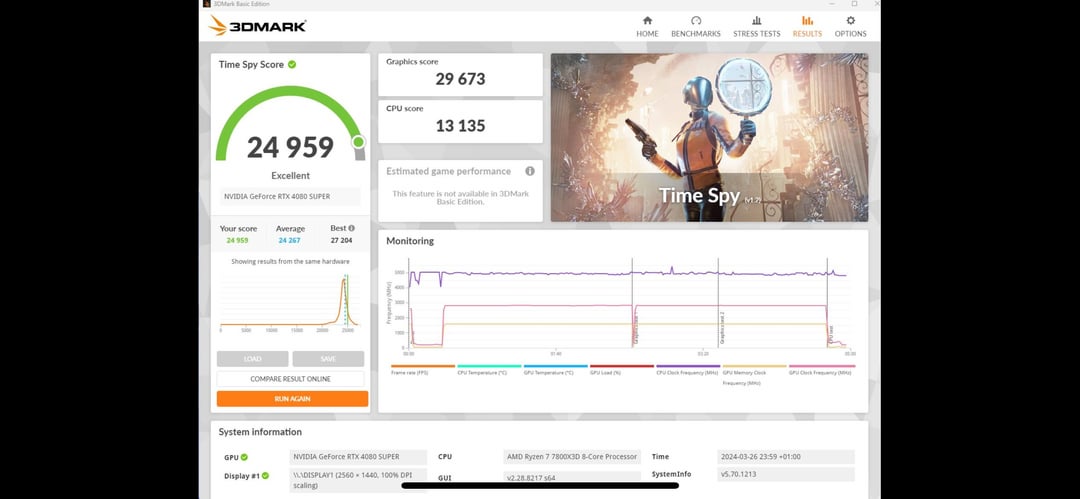The width and height of the screenshot is (1080, 499).
Task: Click the green dot on the score gauge
Action: point(358,142)
